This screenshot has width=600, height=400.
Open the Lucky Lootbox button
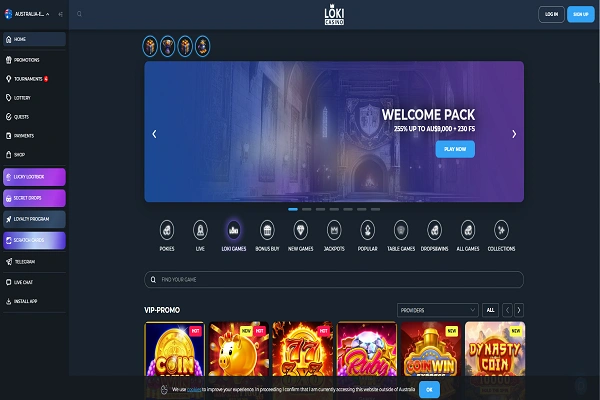click(34, 177)
